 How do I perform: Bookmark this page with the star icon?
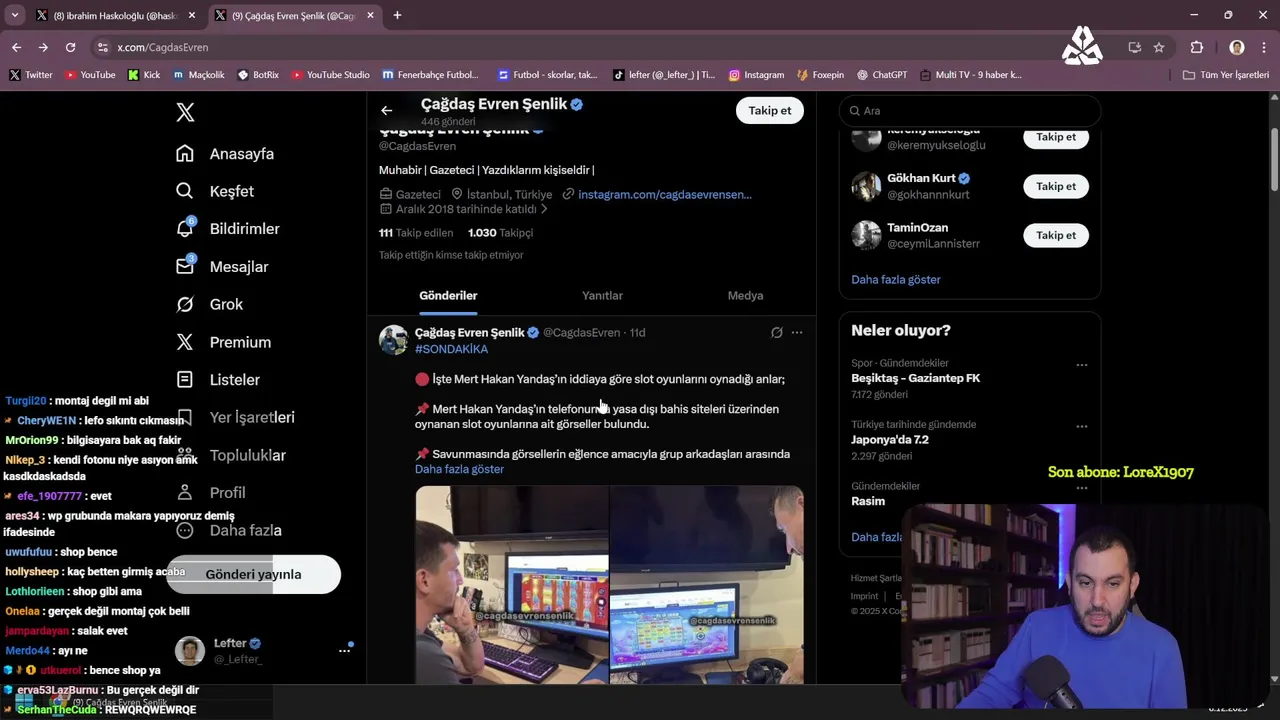click(x=1159, y=47)
